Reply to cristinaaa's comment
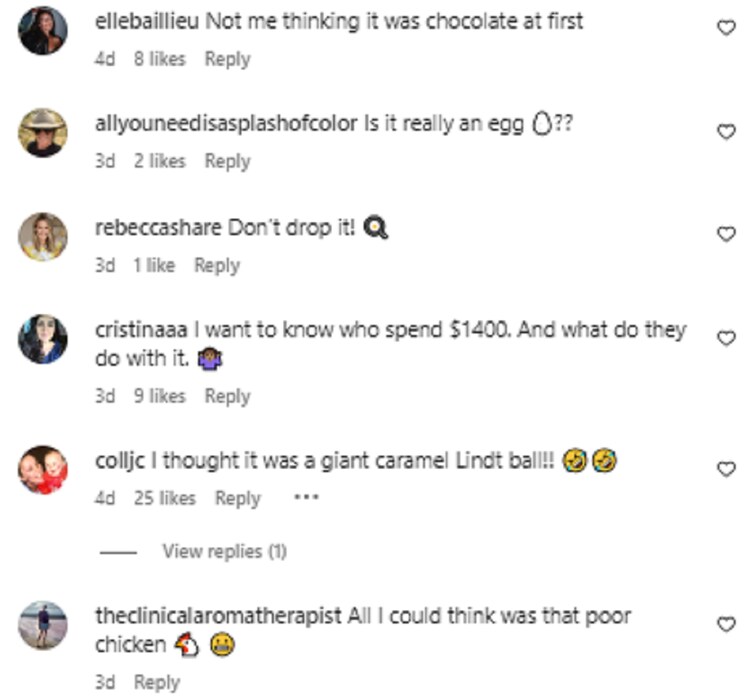This screenshot has width=750, height=699. click(227, 396)
